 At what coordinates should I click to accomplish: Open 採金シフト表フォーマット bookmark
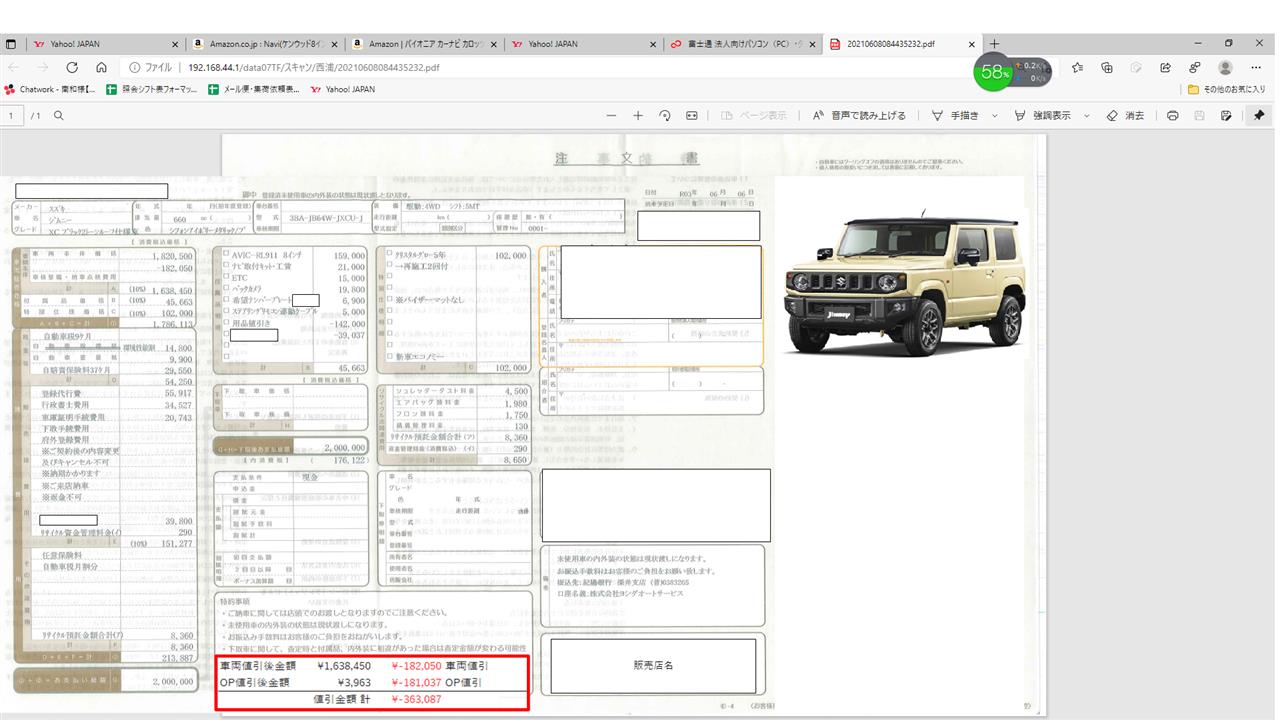(x=152, y=89)
